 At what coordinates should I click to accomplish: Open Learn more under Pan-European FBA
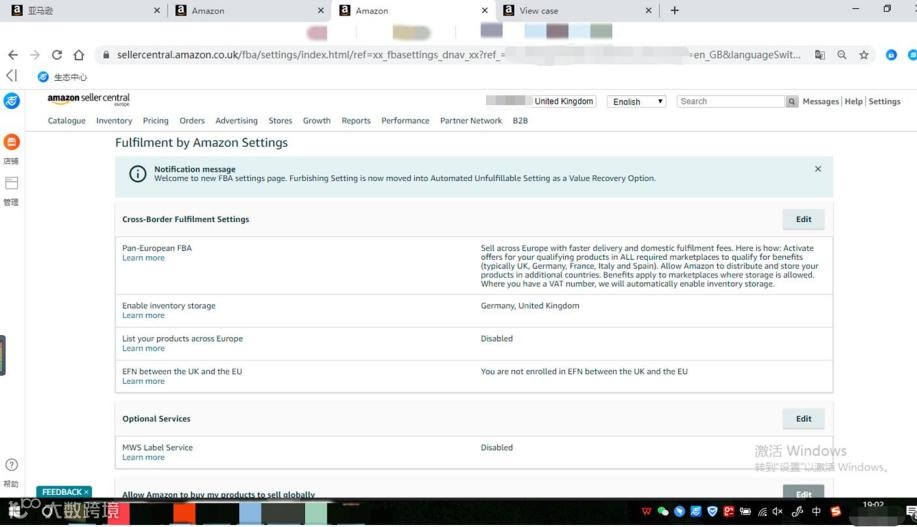pos(143,258)
